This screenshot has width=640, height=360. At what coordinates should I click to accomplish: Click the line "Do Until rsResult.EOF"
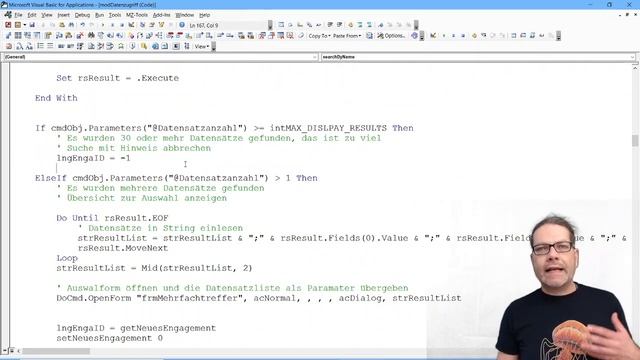(x=112, y=218)
